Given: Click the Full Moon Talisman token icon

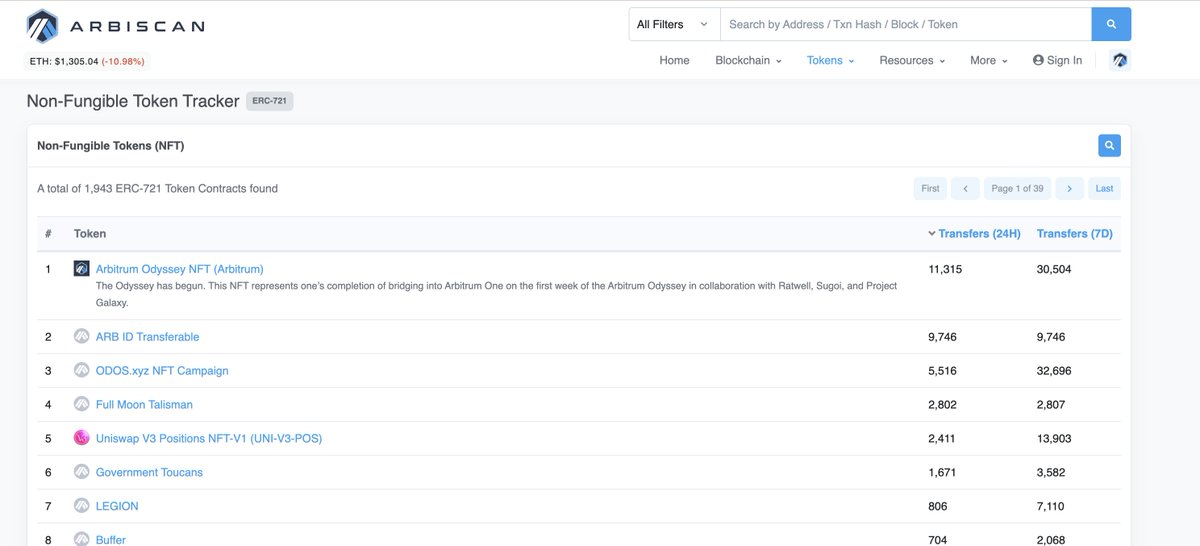Looking at the screenshot, I should (x=82, y=405).
